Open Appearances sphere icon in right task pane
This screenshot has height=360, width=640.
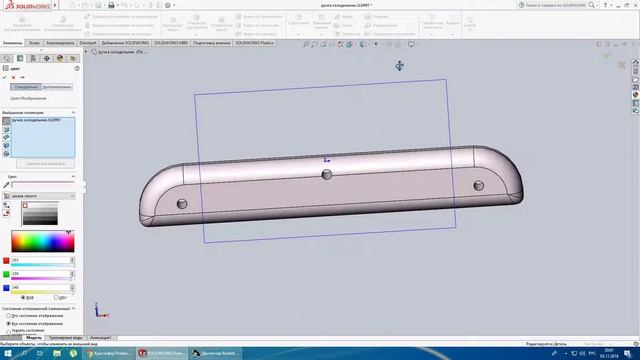(636, 95)
